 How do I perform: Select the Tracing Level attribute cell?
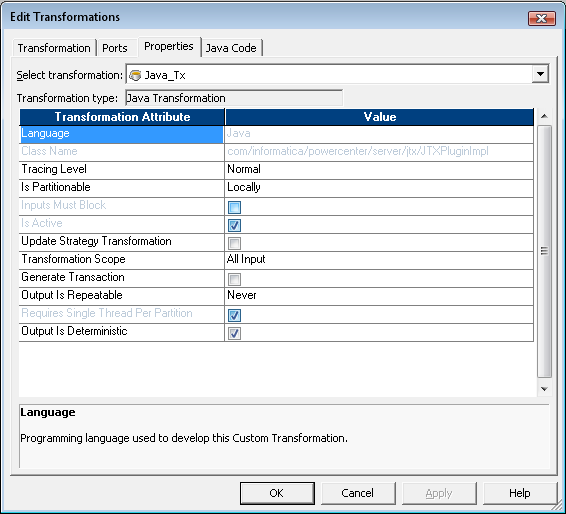(121, 169)
